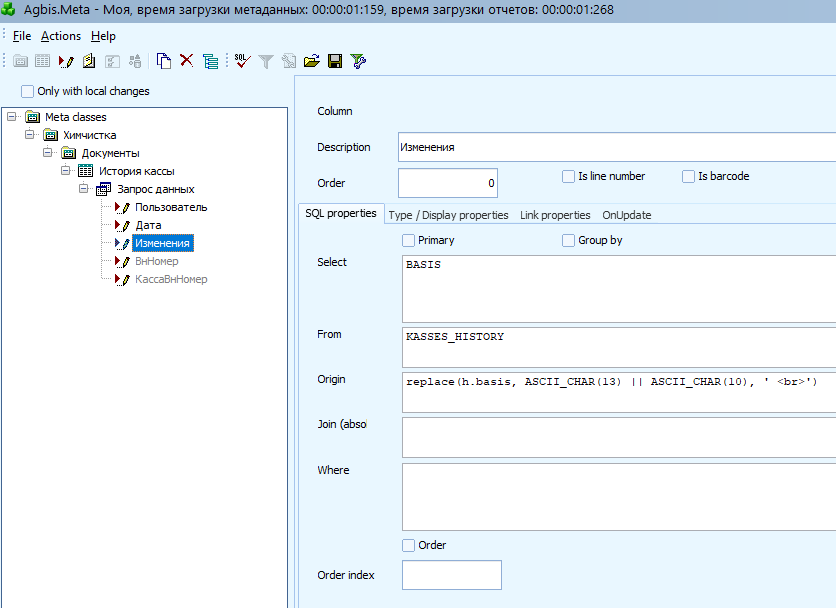The width and height of the screenshot is (836, 608).
Task: Select Пользователь column in the tree
Action: 171,207
